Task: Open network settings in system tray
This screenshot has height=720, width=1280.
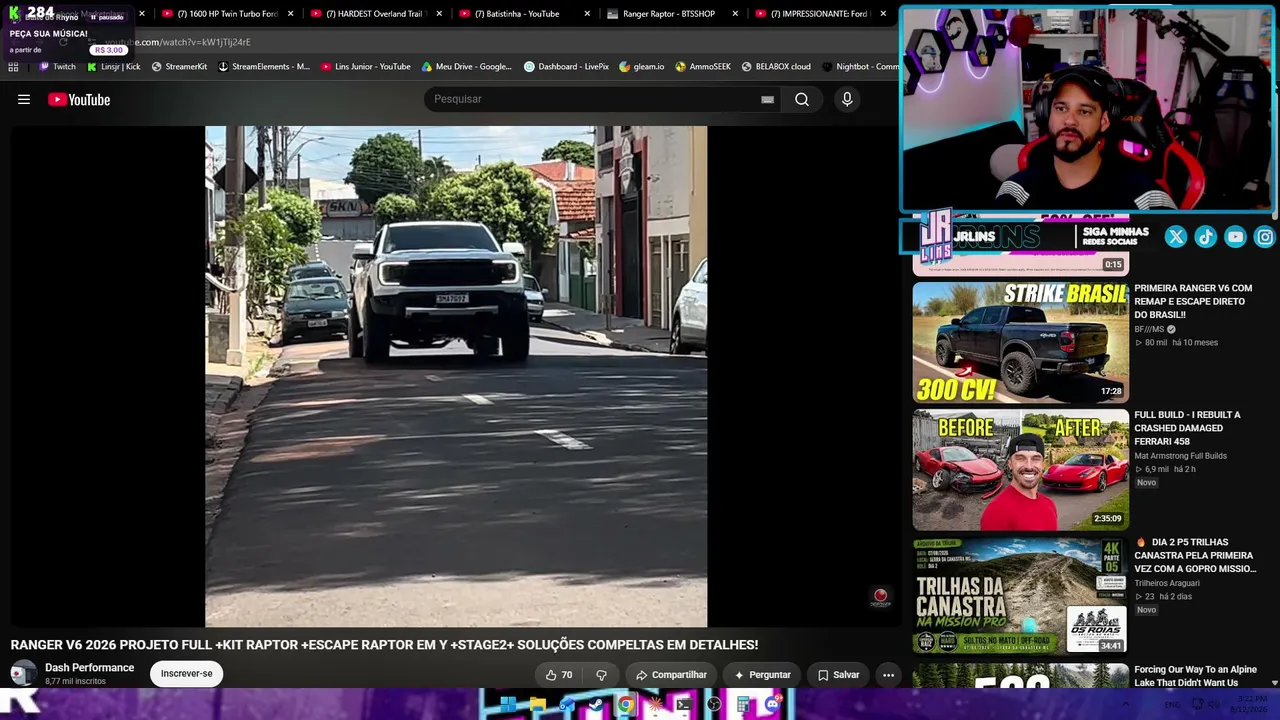Action: (x=1199, y=705)
